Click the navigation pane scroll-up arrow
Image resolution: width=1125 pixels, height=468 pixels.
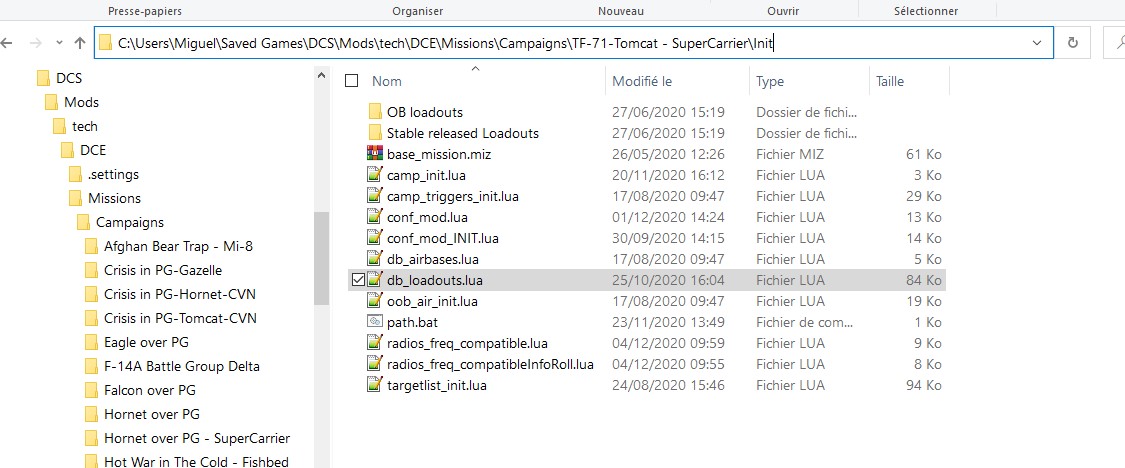(321, 73)
